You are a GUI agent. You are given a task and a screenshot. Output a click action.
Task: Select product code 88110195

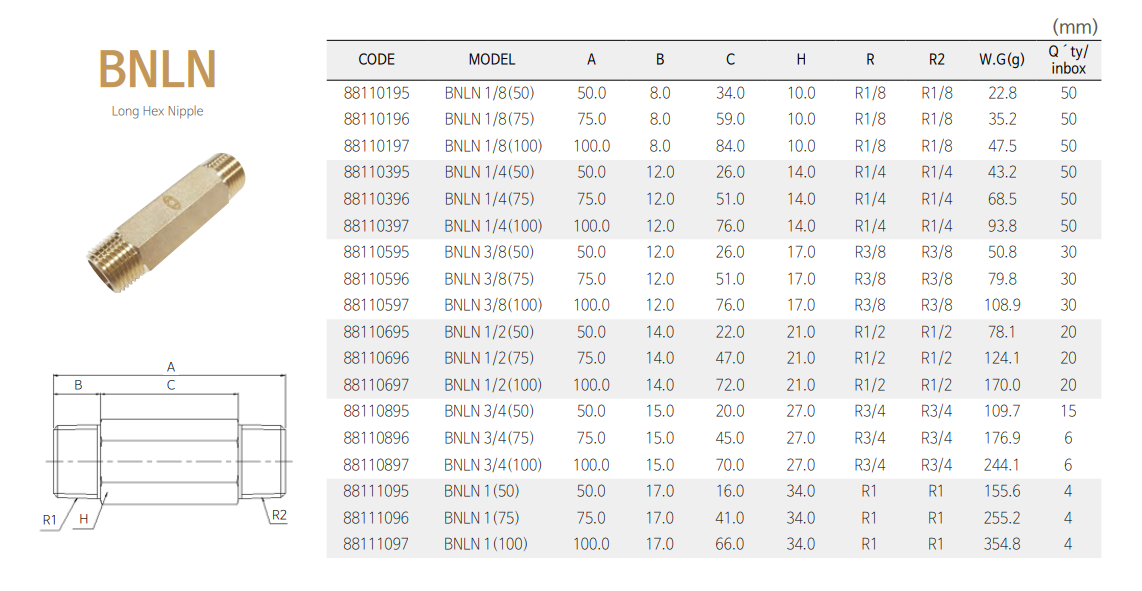(376, 93)
